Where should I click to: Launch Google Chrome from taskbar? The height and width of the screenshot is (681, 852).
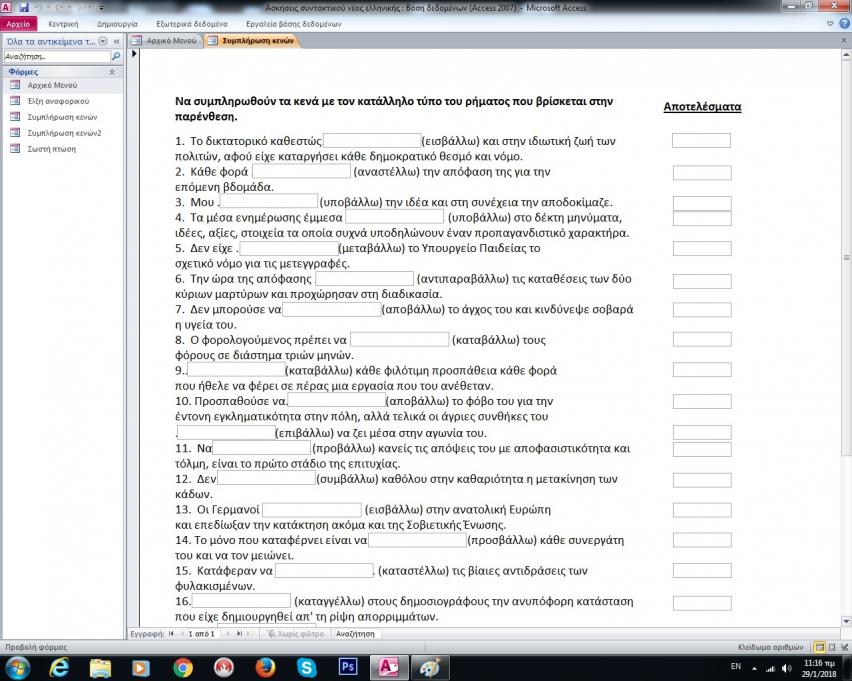pos(183,667)
